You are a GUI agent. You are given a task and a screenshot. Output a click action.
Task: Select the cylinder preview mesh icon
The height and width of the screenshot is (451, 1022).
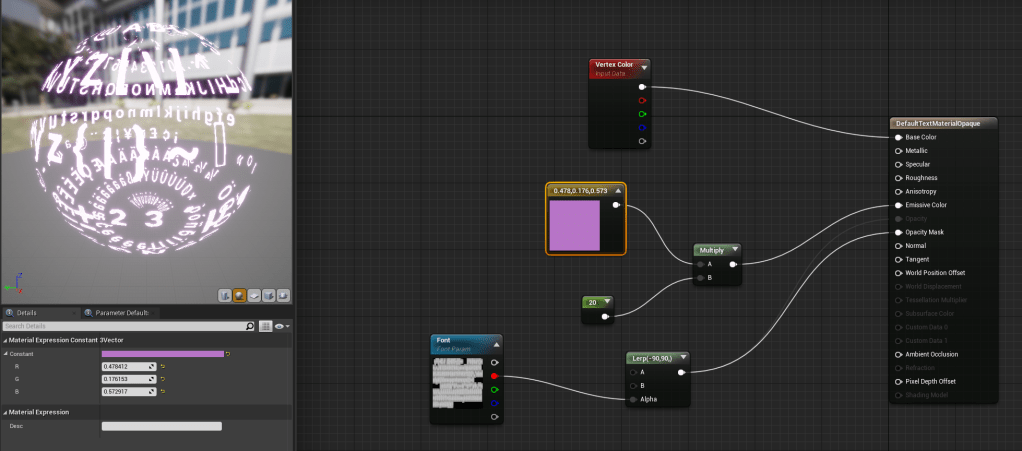(x=225, y=295)
